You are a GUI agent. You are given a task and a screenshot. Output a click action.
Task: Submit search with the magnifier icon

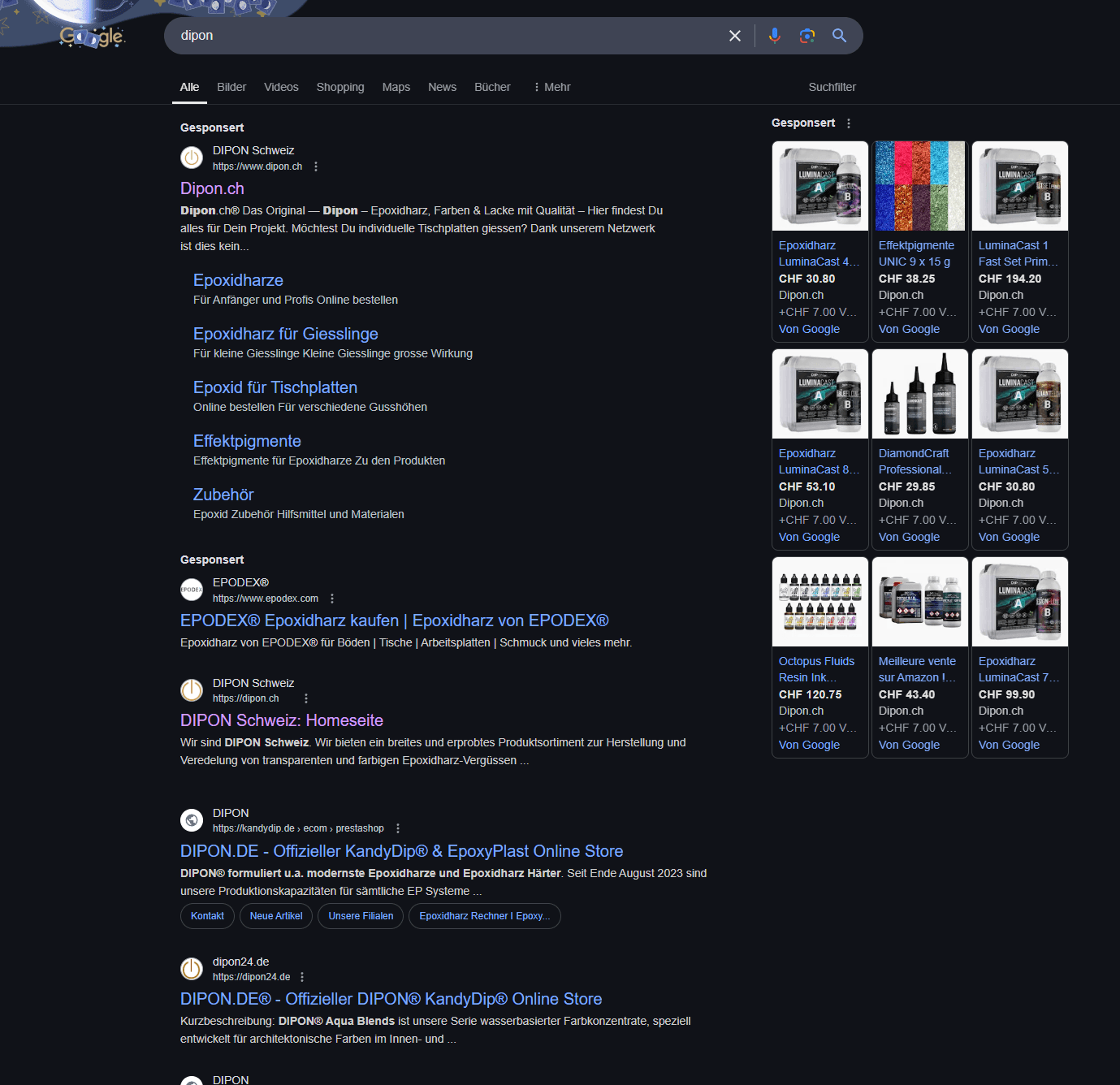tap(839, 36)
